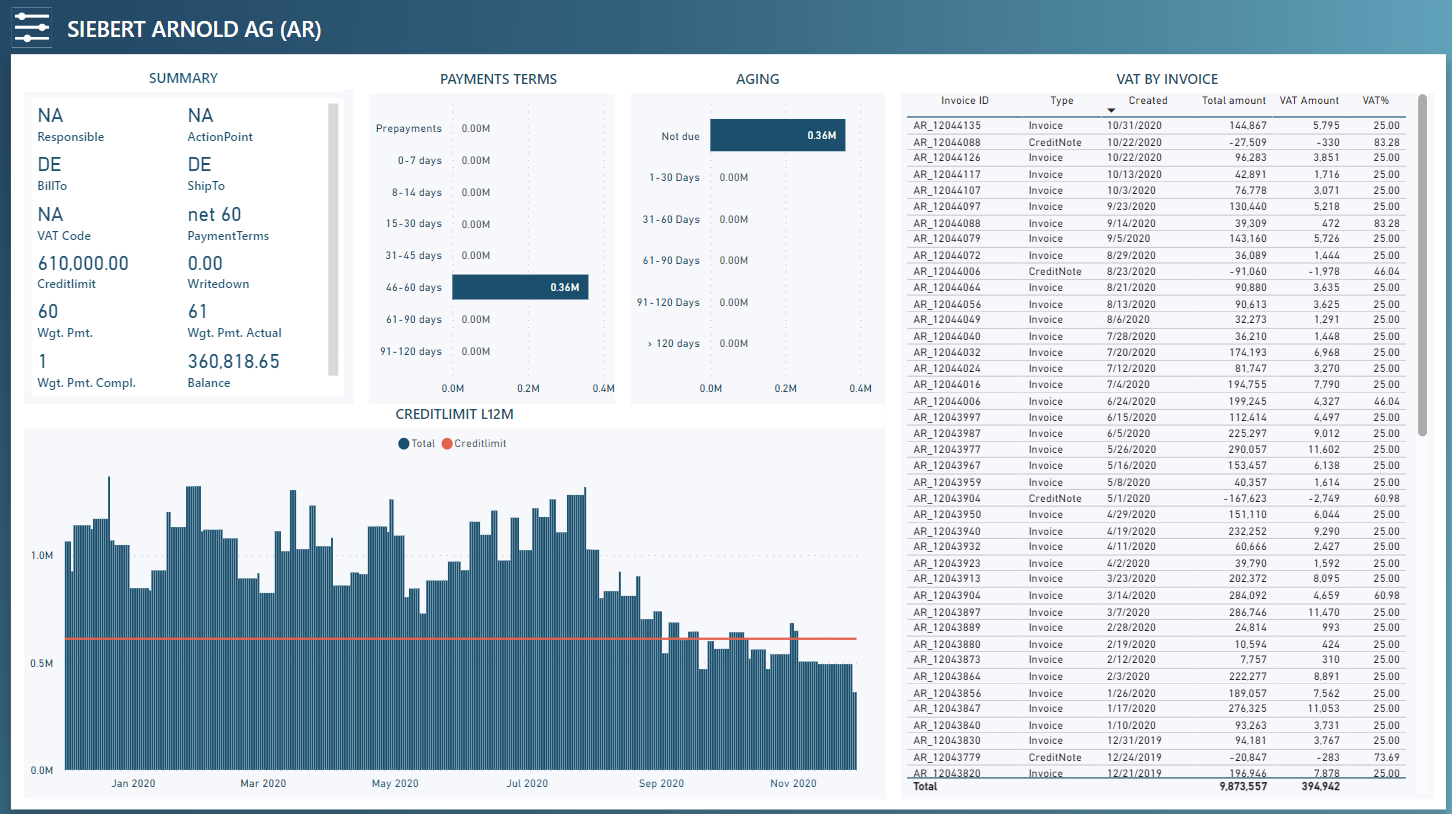Image resolution: width=1452 pixels, height=814 pixels.
Task: Select invoice row AR_12044135
Action: coord(946,126)
